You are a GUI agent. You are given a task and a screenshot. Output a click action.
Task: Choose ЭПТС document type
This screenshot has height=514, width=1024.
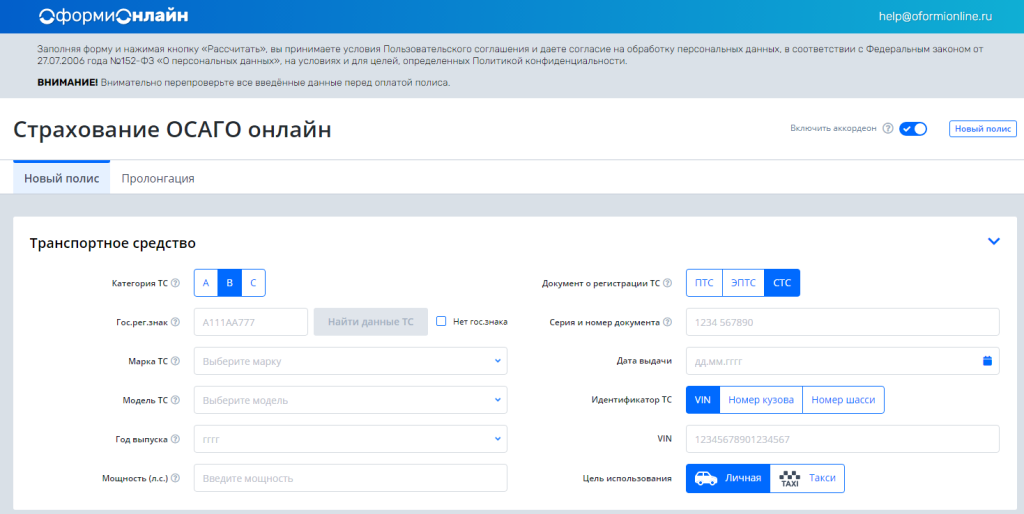[743, 283]
